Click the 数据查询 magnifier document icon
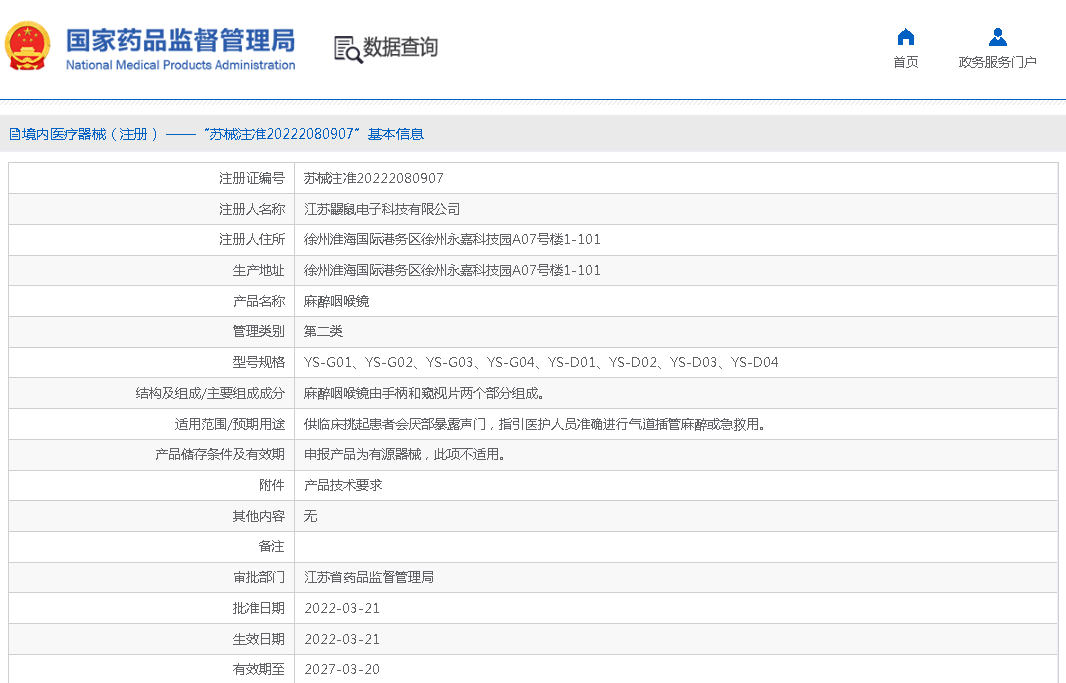The height and width of the screenshot is (683, 1066). (348, 48)
